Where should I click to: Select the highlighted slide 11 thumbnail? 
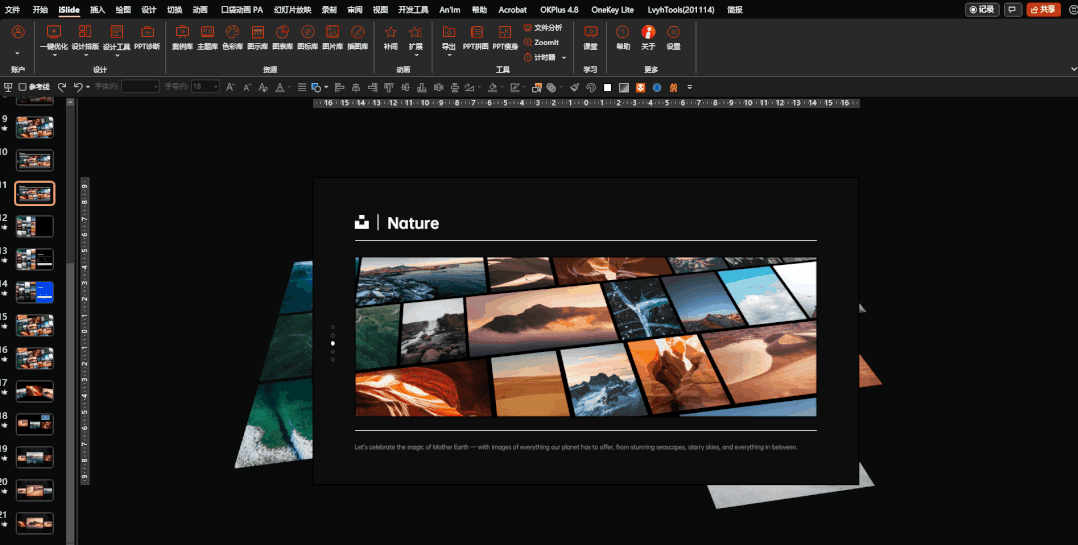point(34,193)
